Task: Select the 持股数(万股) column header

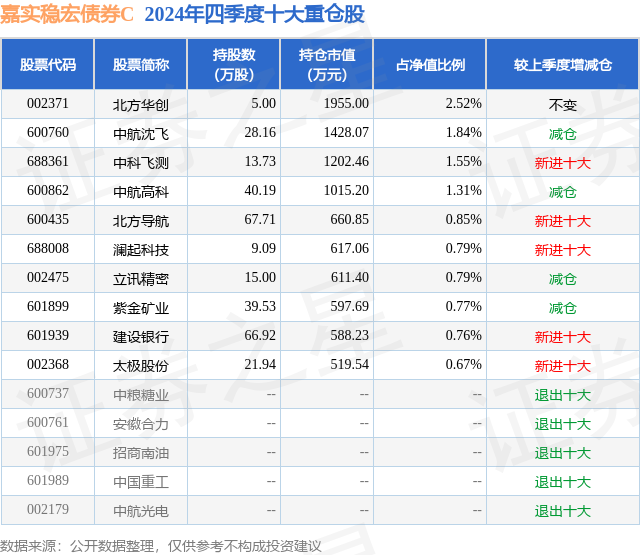Action: coord(234,64)
